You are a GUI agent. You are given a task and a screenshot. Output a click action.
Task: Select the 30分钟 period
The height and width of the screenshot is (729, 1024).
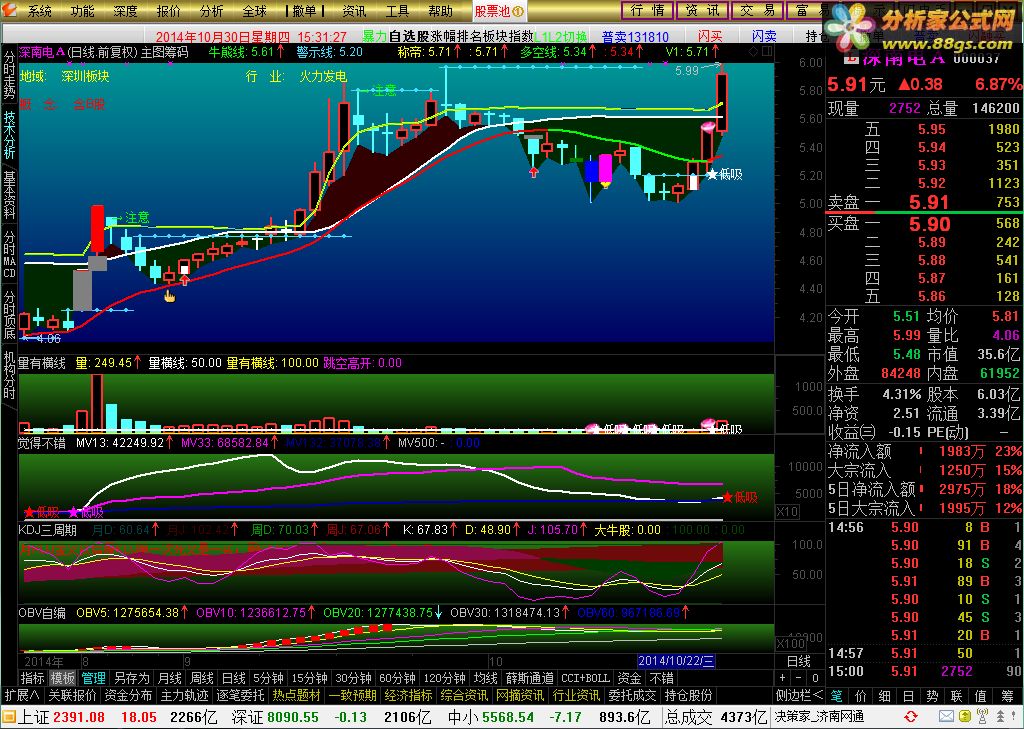click(x=353, y=679)
